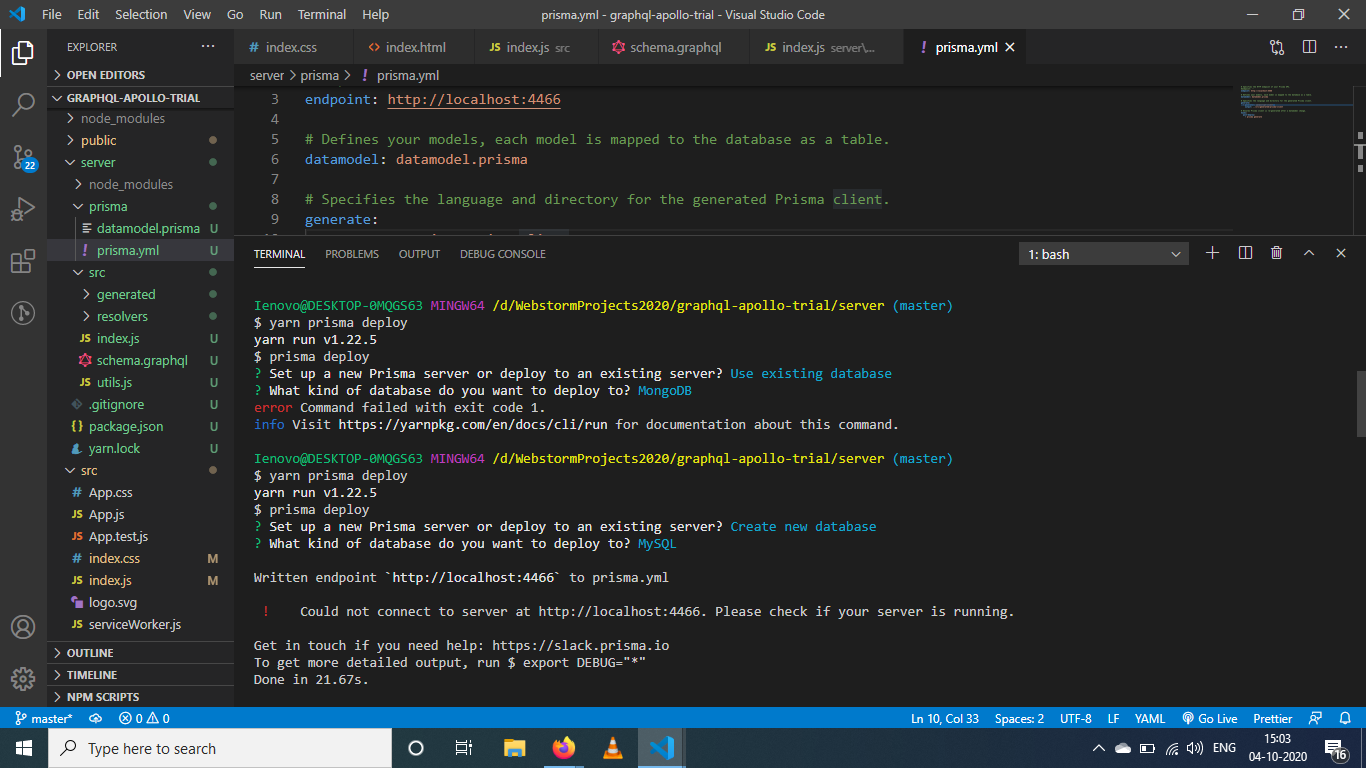The height and width of the screenshot is (768, 1366).
Task: Open the Extensions view
Action: click(x=23, y=262)
